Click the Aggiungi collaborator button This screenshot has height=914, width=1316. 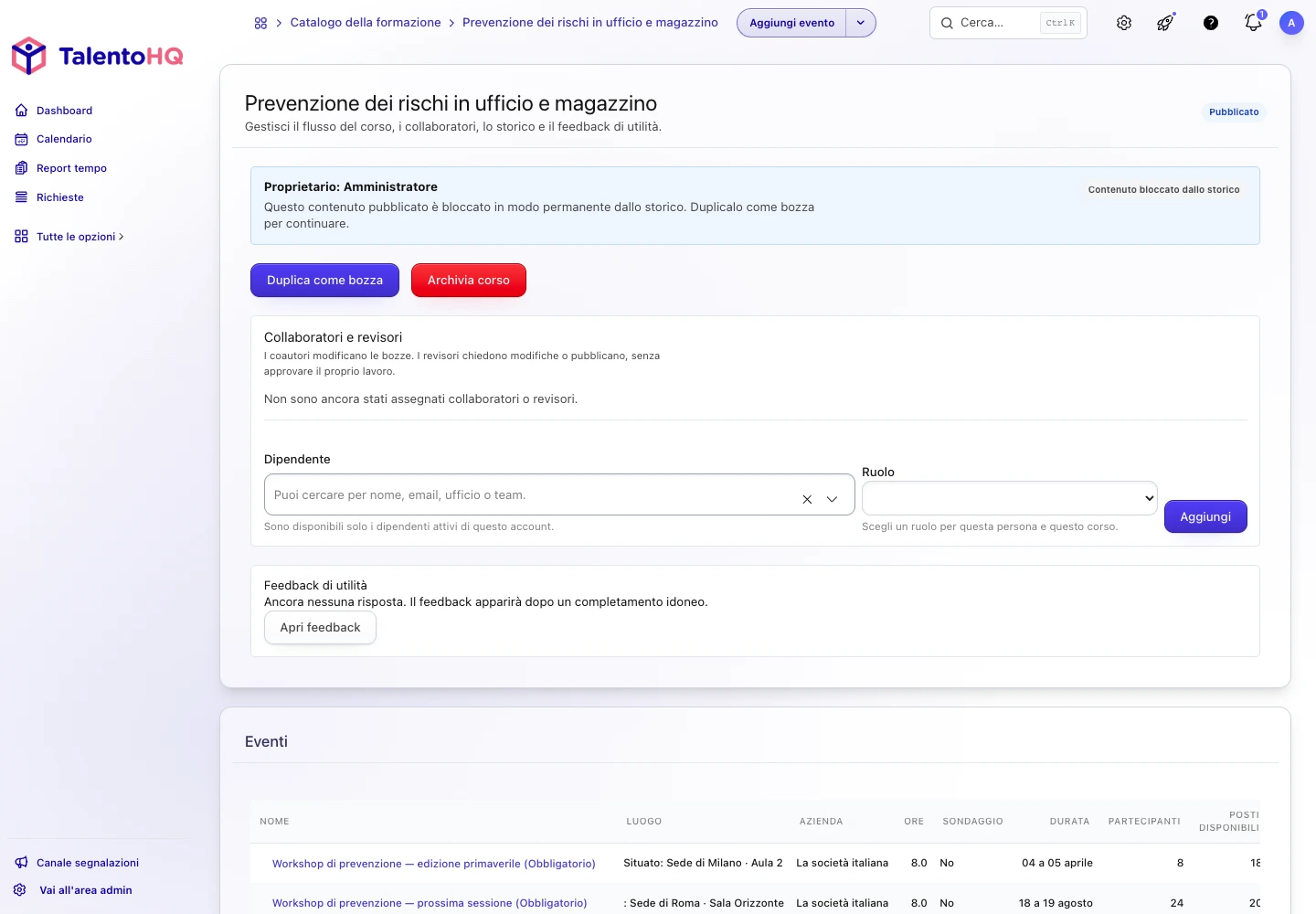1205,516
